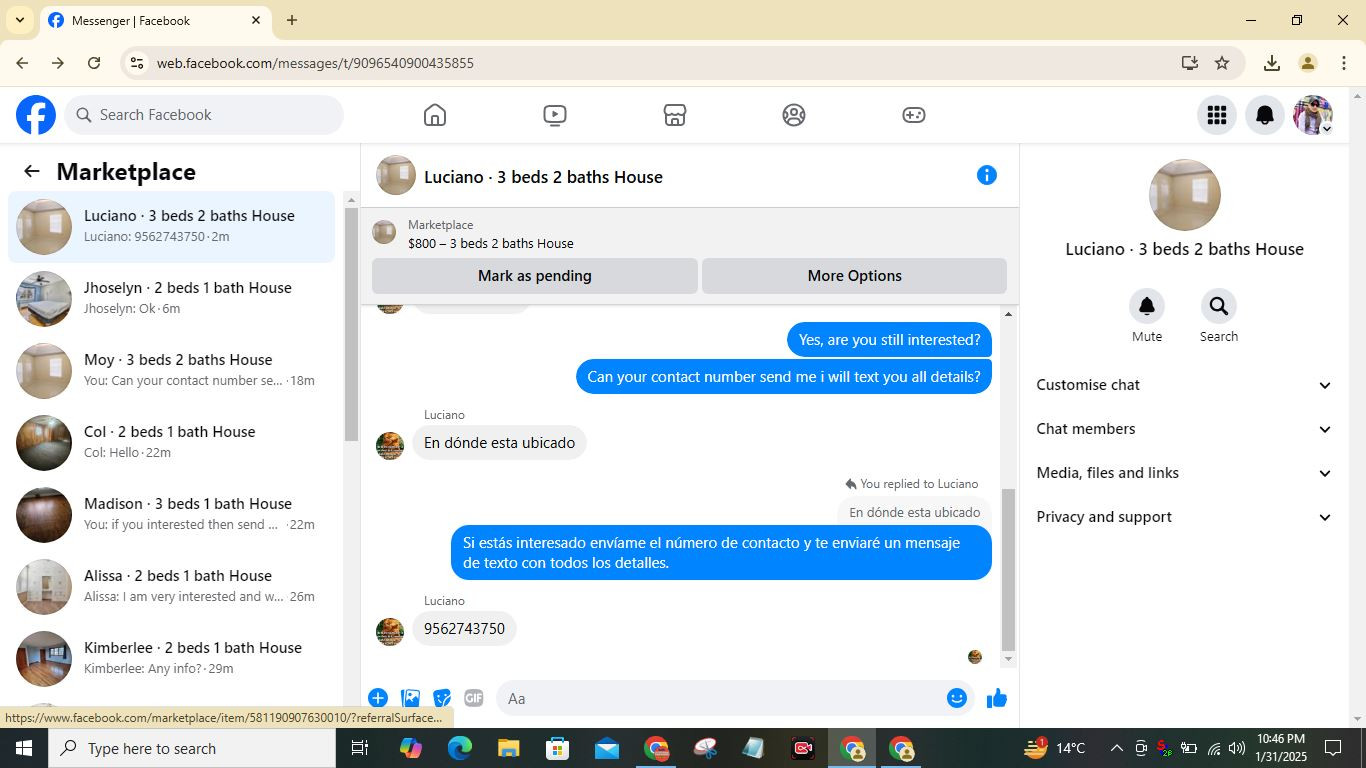Open browser downloads icon
This screenshot has height=768, width=1366.
(1272, 63)
